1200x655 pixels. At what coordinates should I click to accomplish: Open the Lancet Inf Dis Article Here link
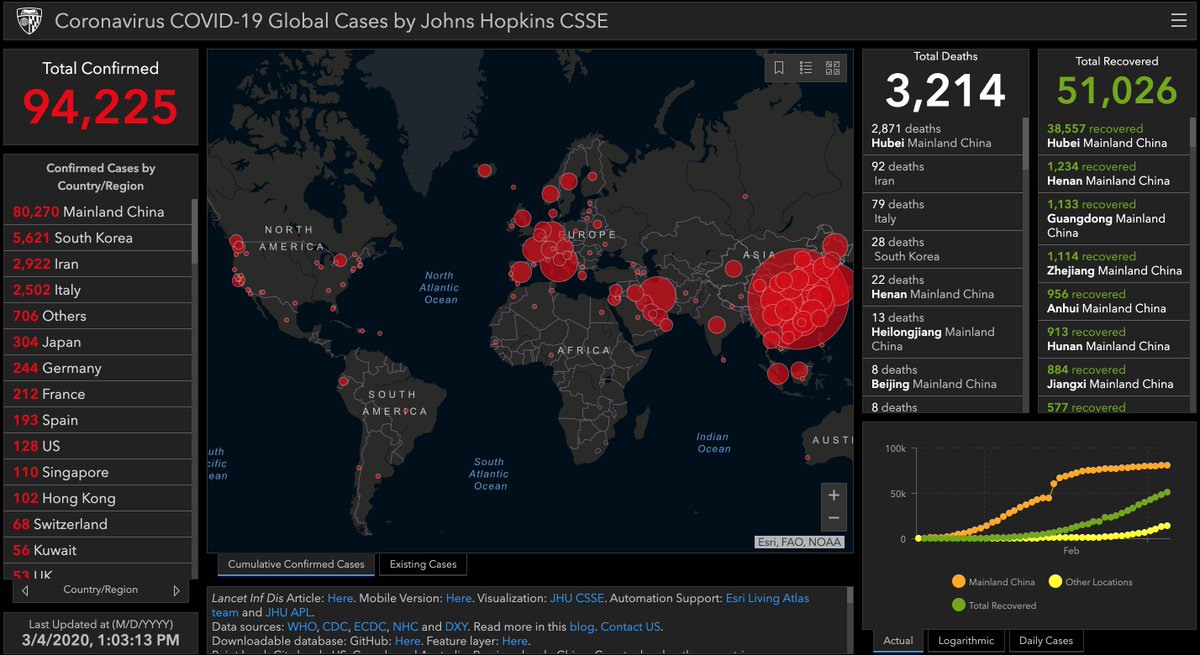340,597
